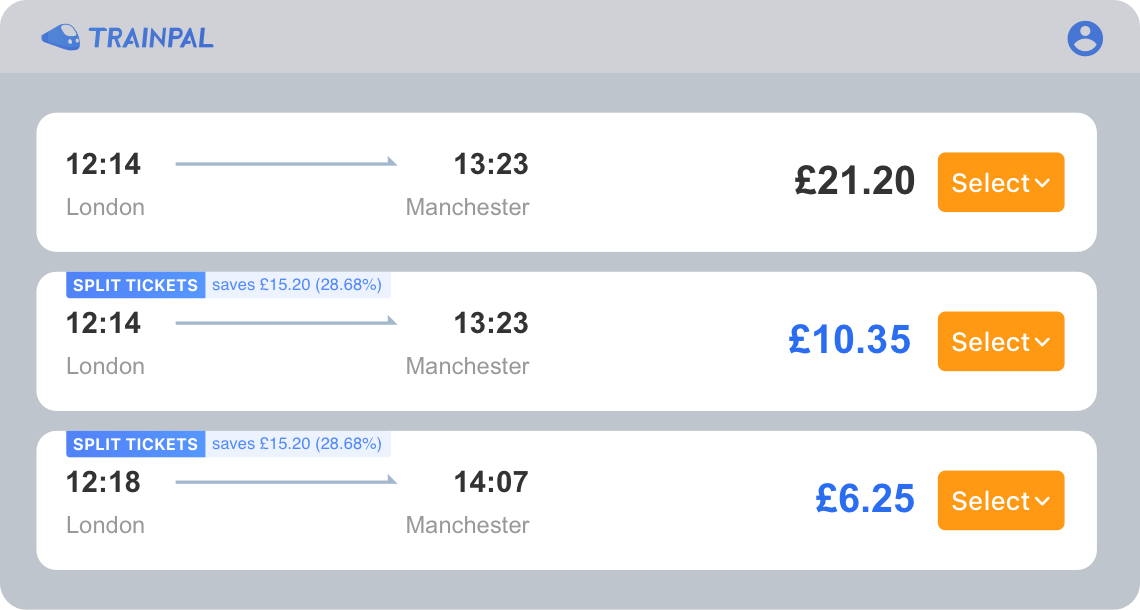The width and height of the screenshot is (1140, 610).
Task: Click savings label on 12:18 journey
Action: (x=297, y=444)
